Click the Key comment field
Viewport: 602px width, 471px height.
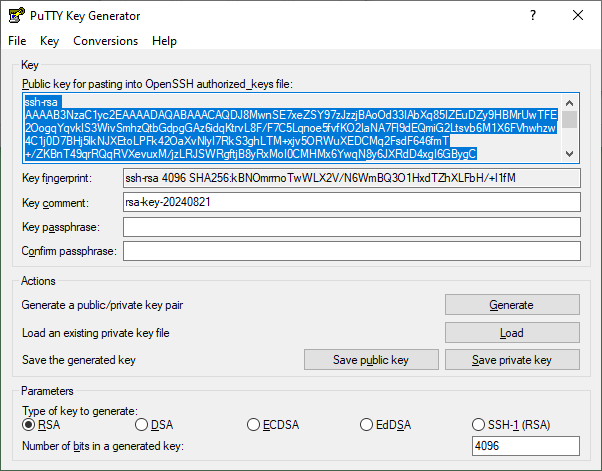[352, 202]
